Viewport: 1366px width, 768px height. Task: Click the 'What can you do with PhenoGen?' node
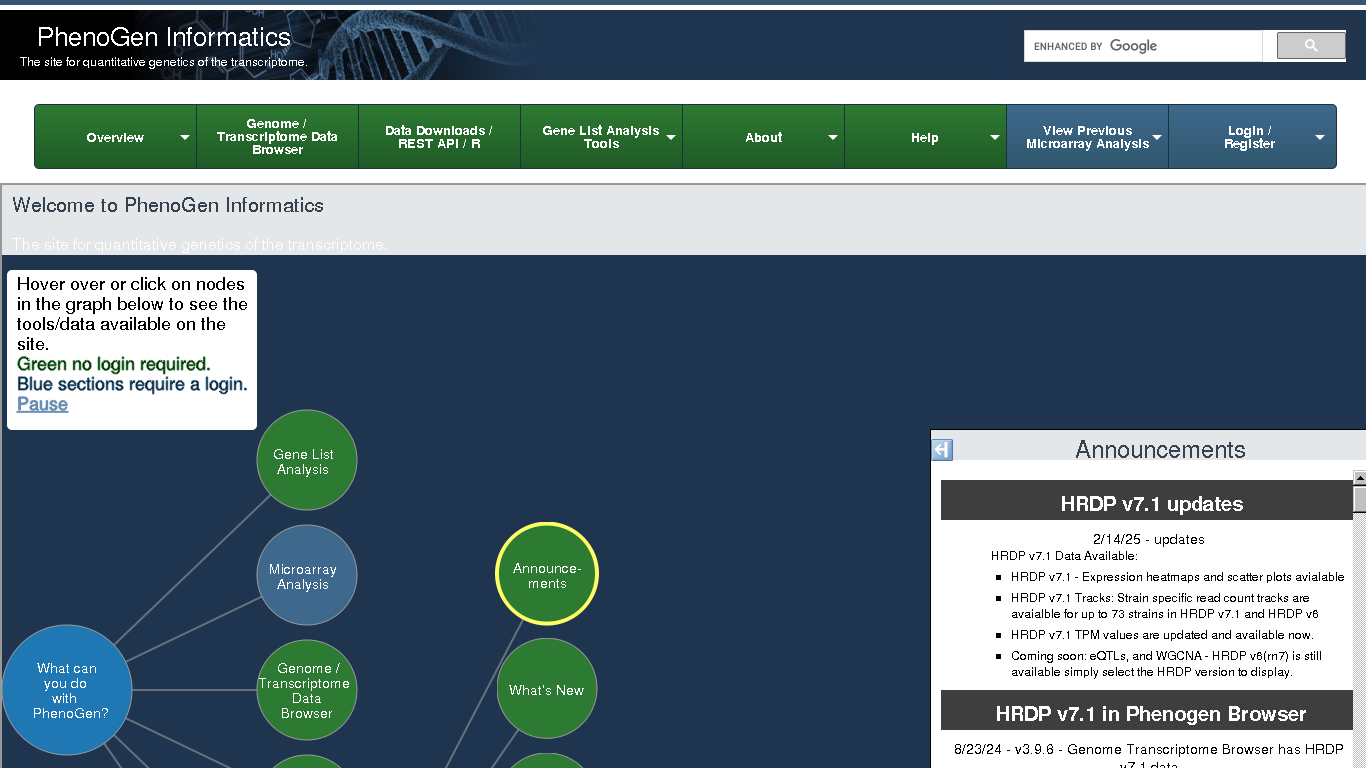(67, 689)
